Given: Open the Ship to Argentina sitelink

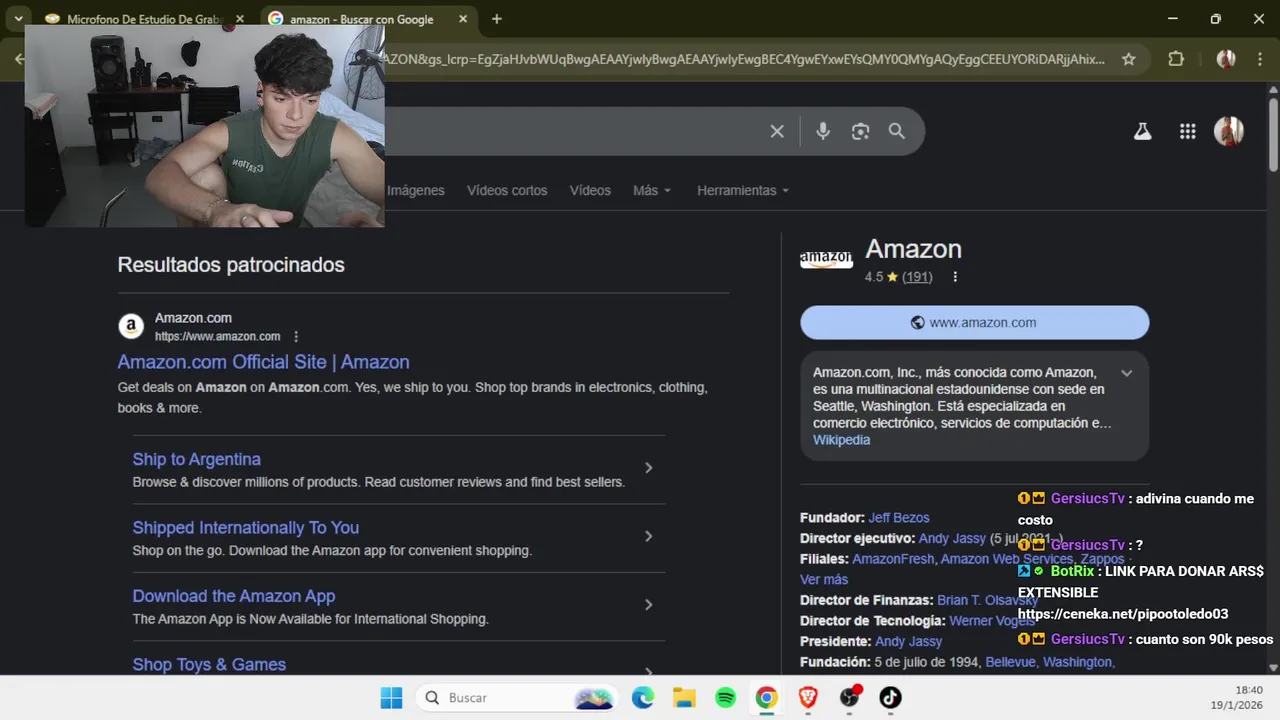Looking at the screenshot, I should click(196, 459).
